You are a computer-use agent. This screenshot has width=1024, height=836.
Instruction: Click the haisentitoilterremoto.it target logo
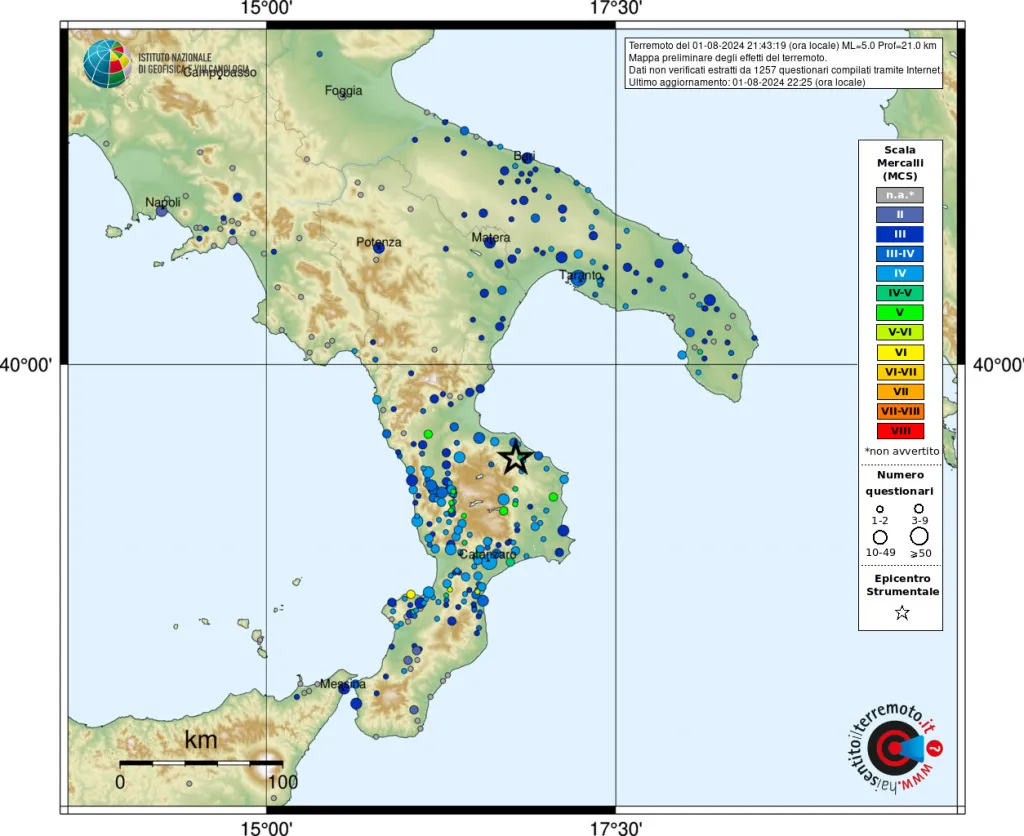coord(892,747)
